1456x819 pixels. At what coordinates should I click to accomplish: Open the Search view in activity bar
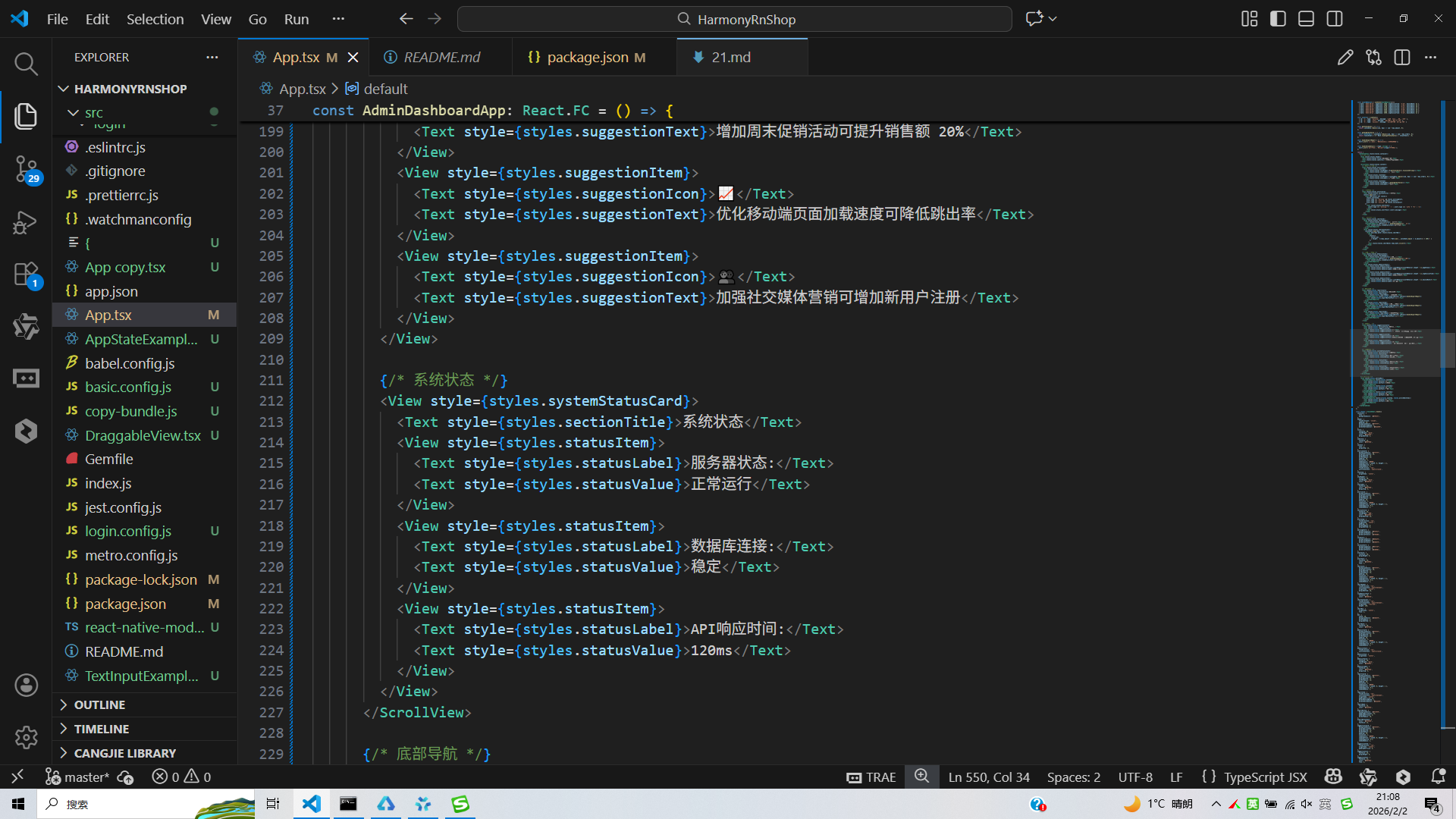[26, 64]
